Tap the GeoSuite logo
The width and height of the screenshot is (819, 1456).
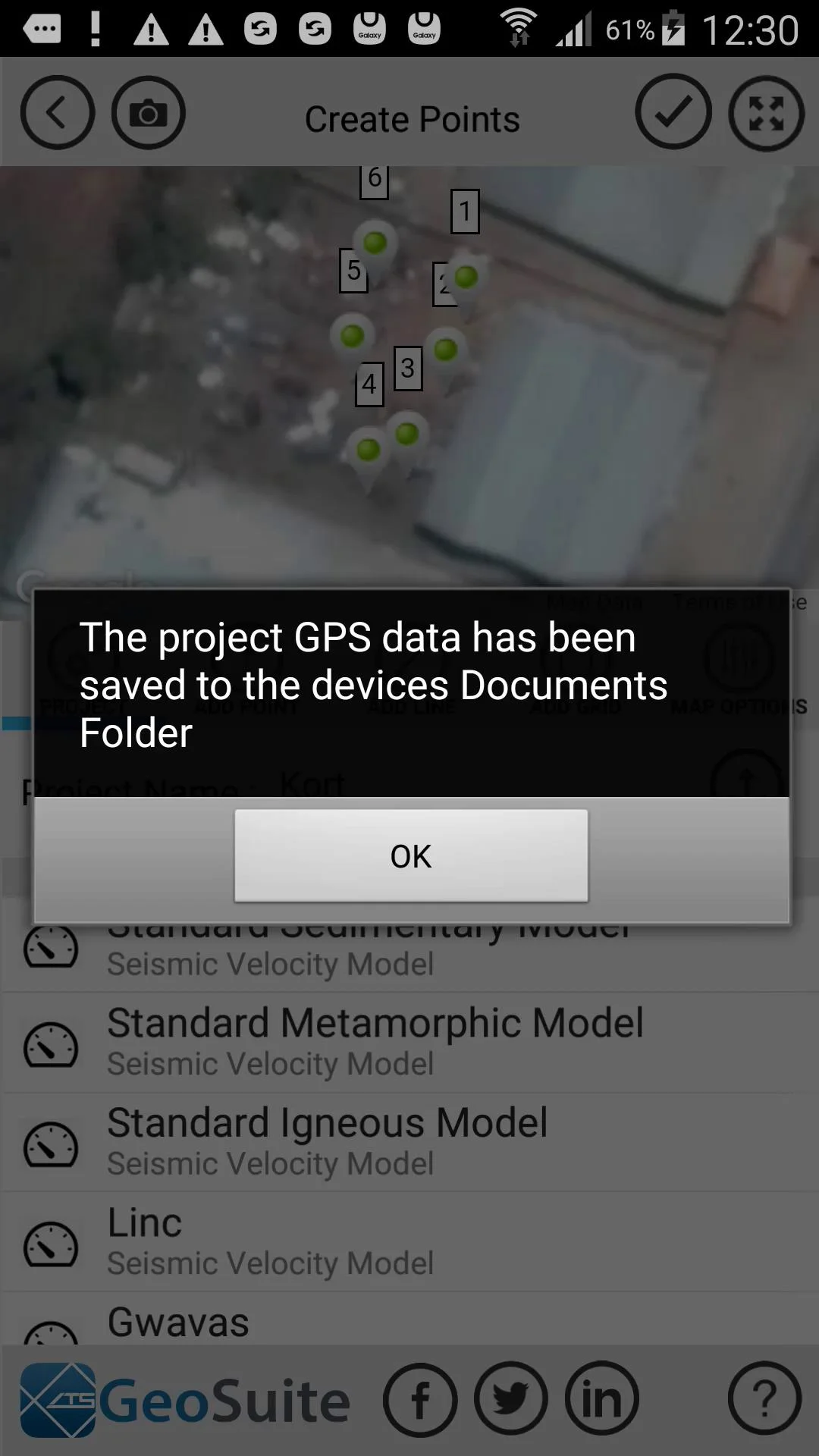tap(185, 1401)
